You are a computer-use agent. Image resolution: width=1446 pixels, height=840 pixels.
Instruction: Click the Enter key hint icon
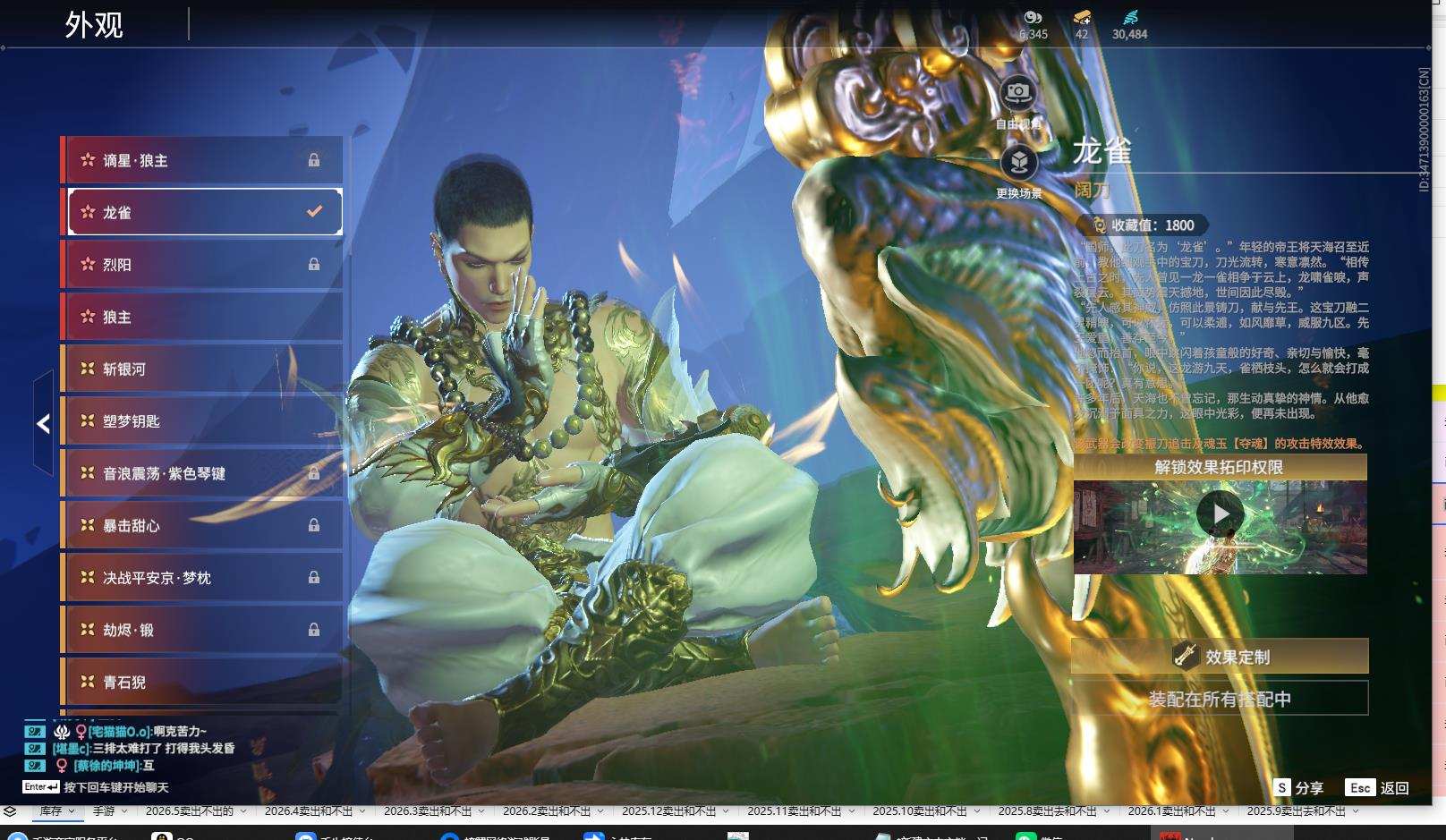point(41,787)
